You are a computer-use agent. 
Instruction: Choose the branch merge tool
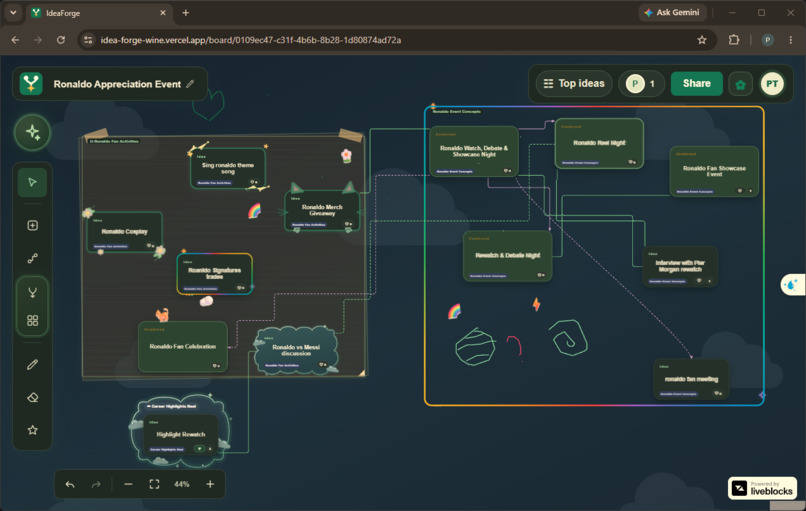pos(32,293)
